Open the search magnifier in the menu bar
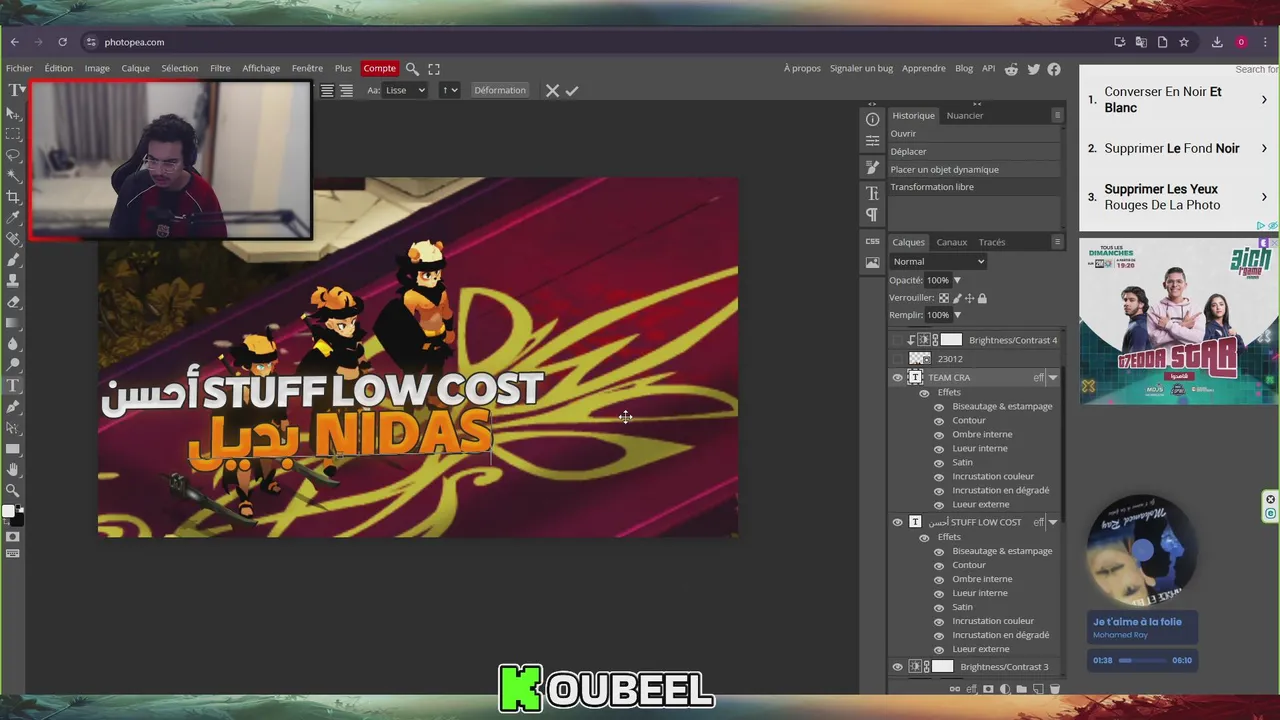This screenshot has width=1280, height=720. coord(412,68)
